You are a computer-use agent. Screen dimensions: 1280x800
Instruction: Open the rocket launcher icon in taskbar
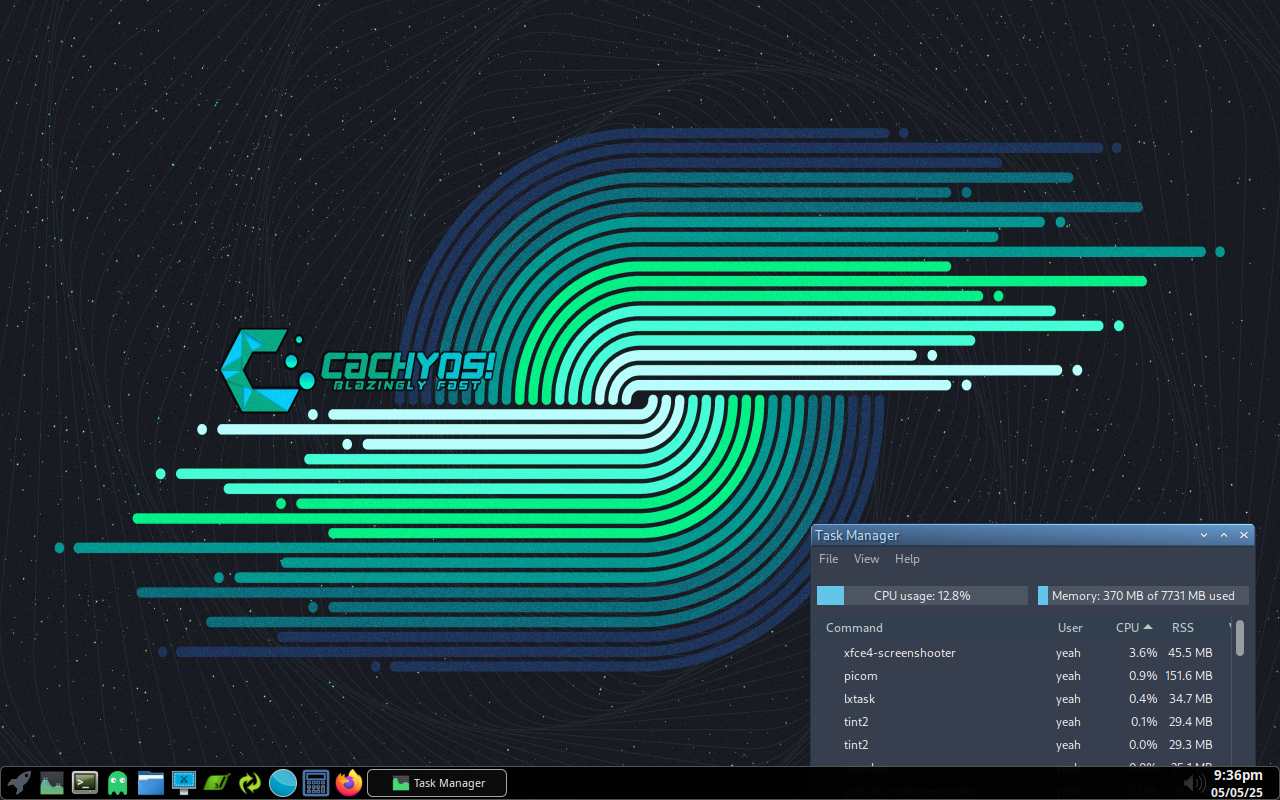[x=19, y=782]
